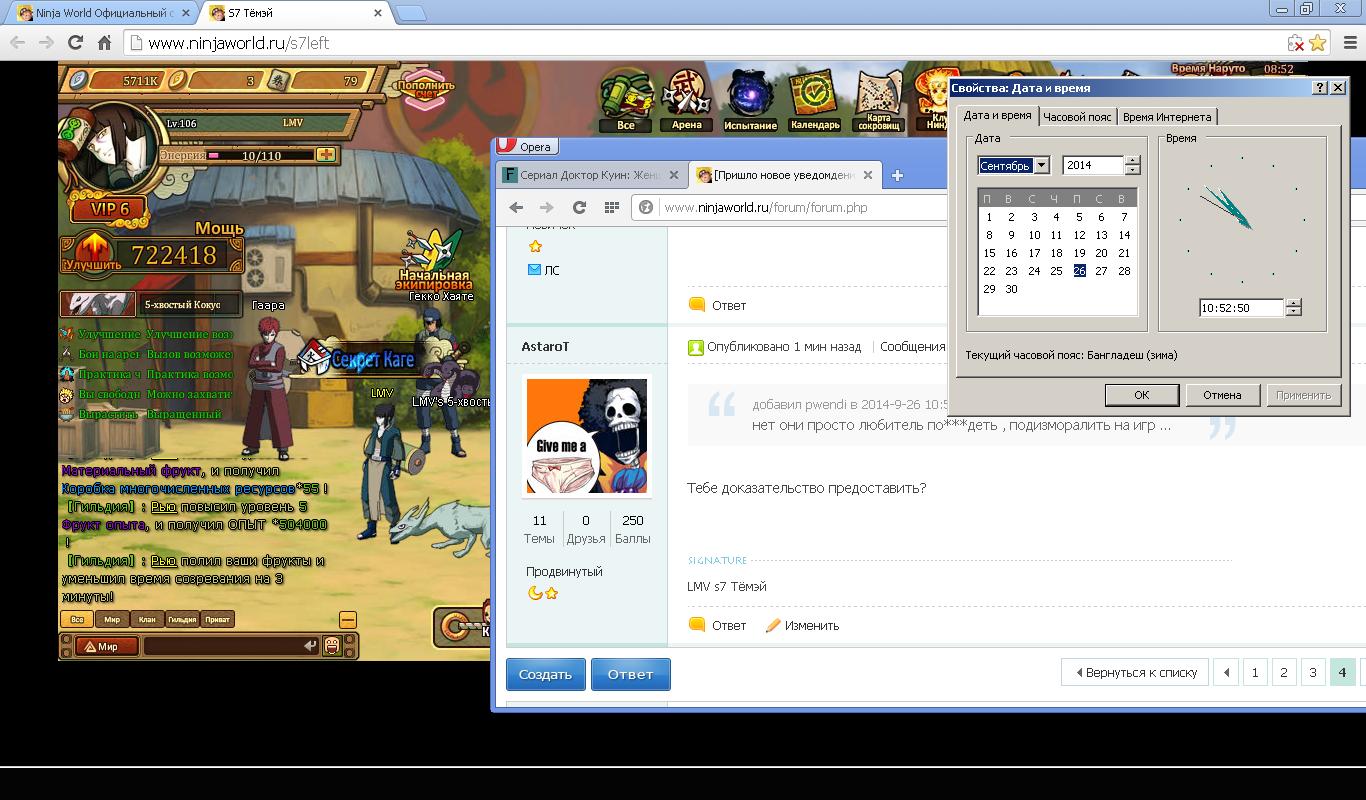Image resolution: width=1366 pixels, height=800 pixels.
Task: Click the chat send arrow icon
Action: point(310,646)
